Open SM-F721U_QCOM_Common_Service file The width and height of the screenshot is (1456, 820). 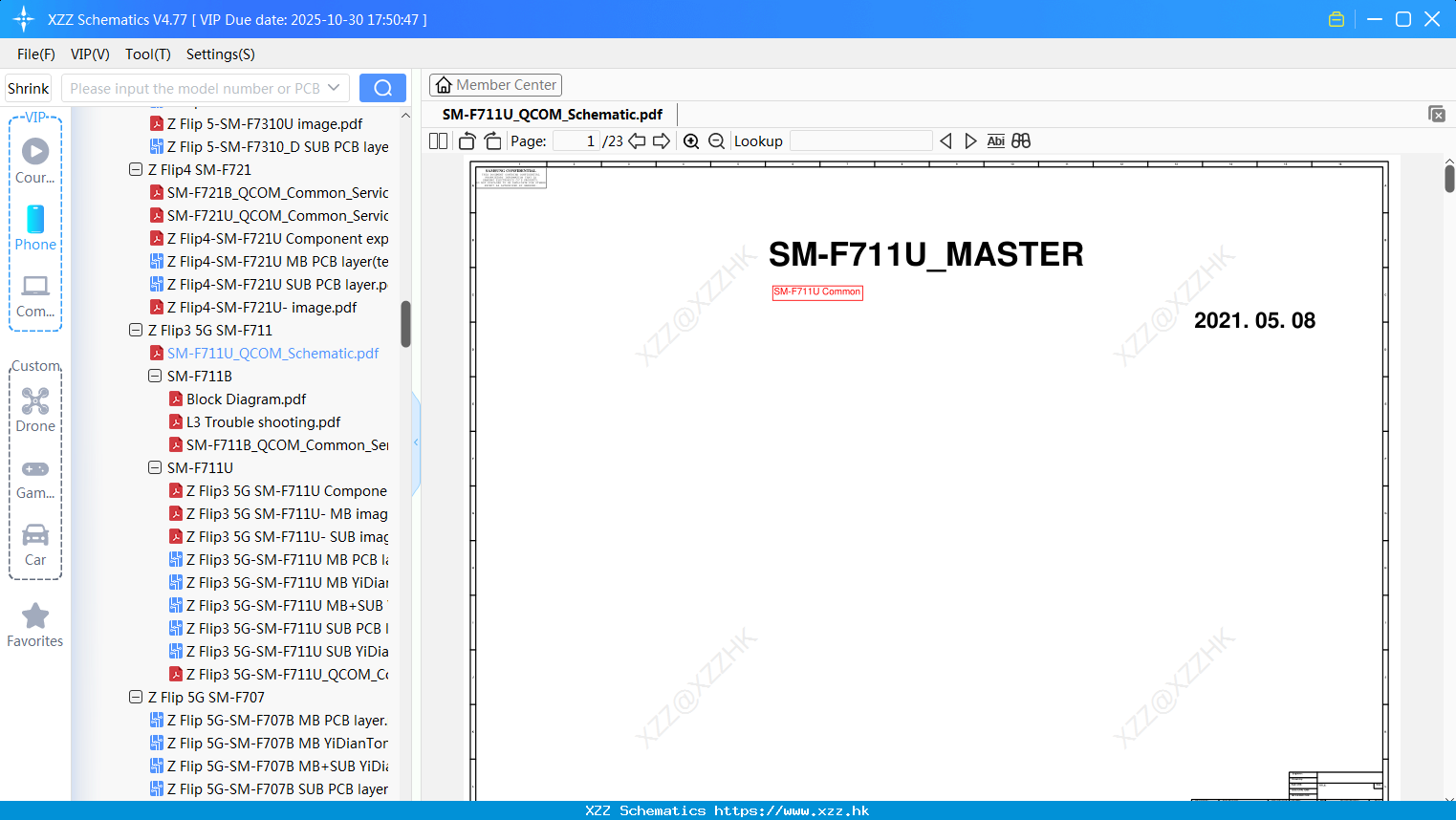[270, 215]
